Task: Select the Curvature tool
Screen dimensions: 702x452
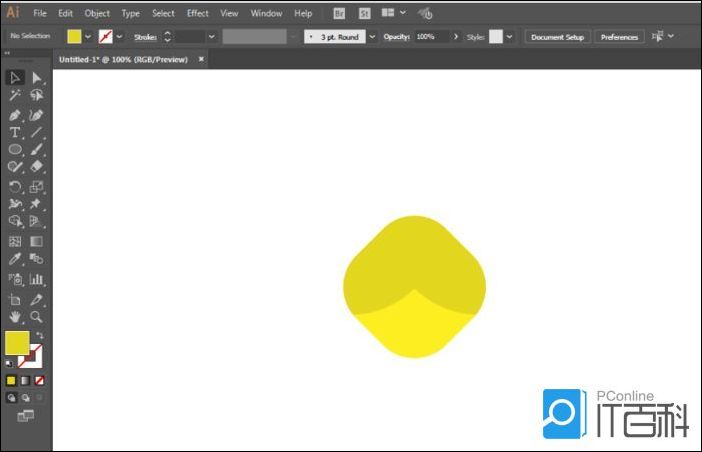Action: [x=37, y=115]
